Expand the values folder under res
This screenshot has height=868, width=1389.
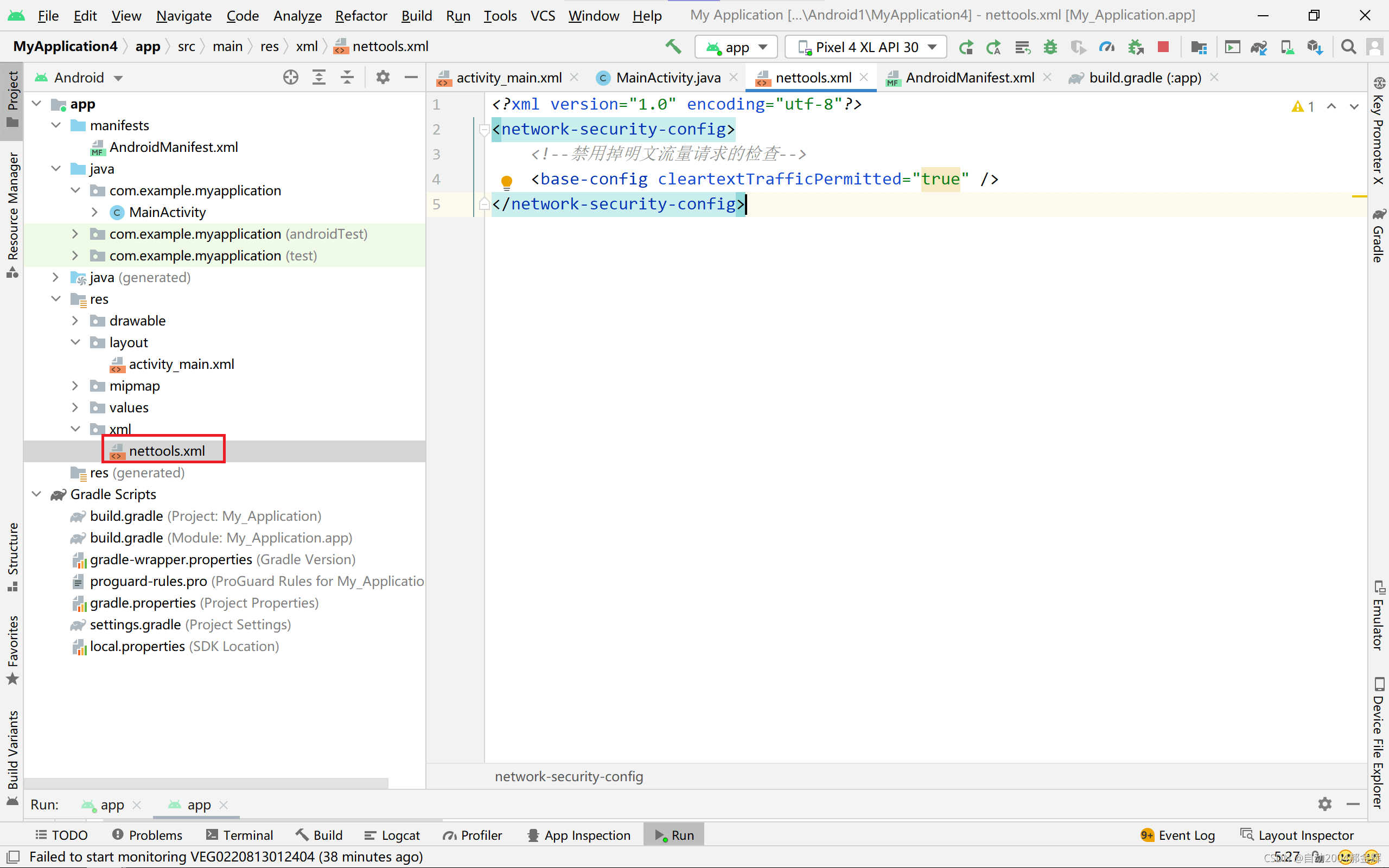point(76,407)
